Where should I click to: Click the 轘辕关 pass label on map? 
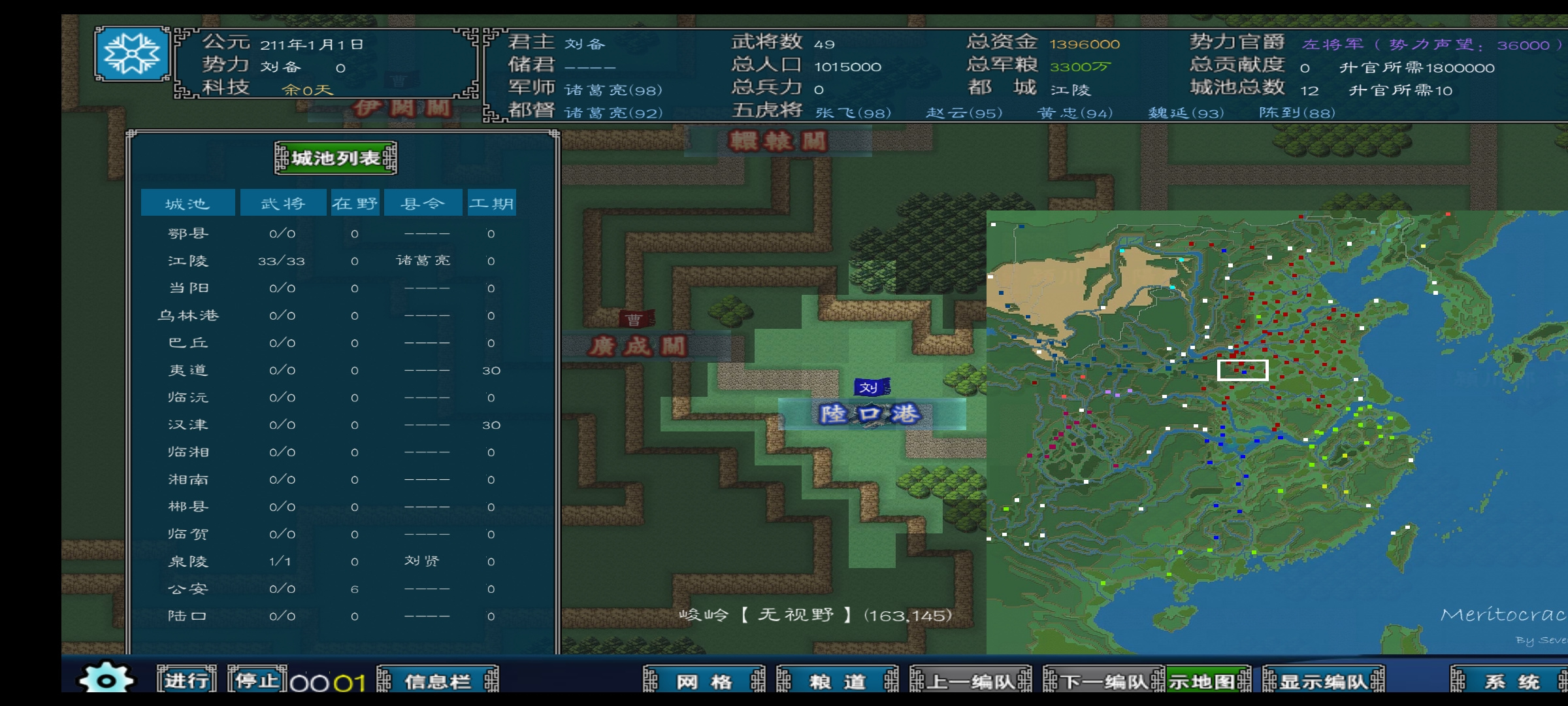[777, 141]
